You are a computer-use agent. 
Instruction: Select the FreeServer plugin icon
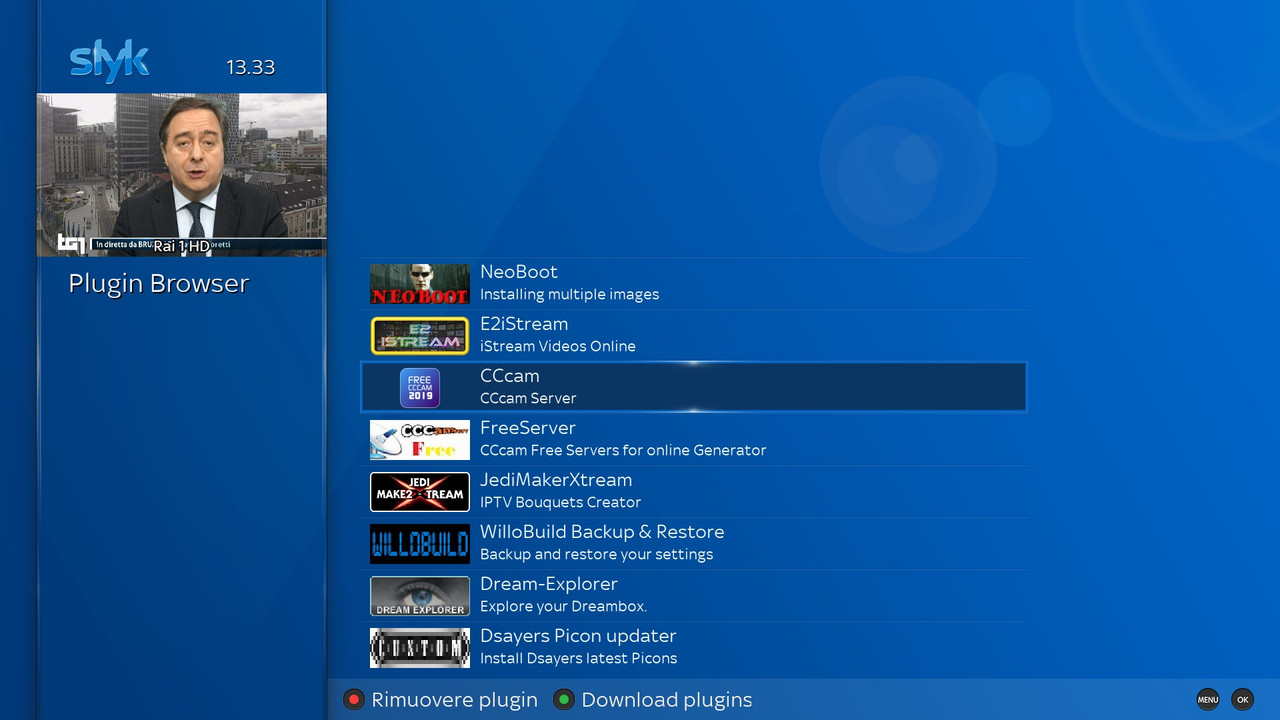click(x=420, y=440)
